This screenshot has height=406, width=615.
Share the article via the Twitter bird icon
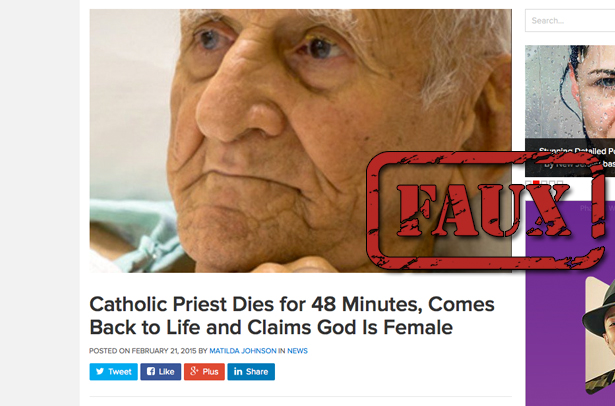[113, 371]
